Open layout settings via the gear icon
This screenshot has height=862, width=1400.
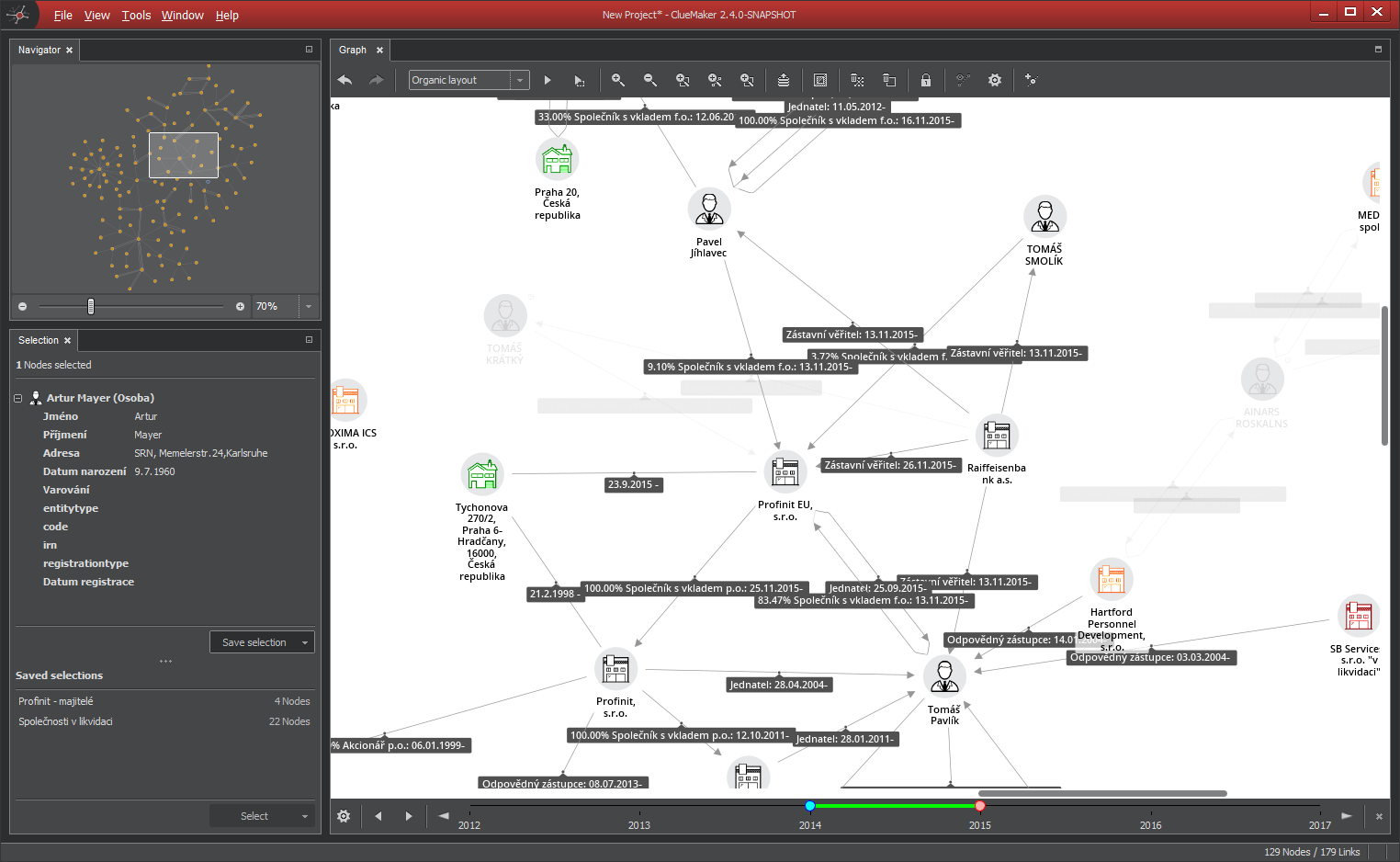995,80
